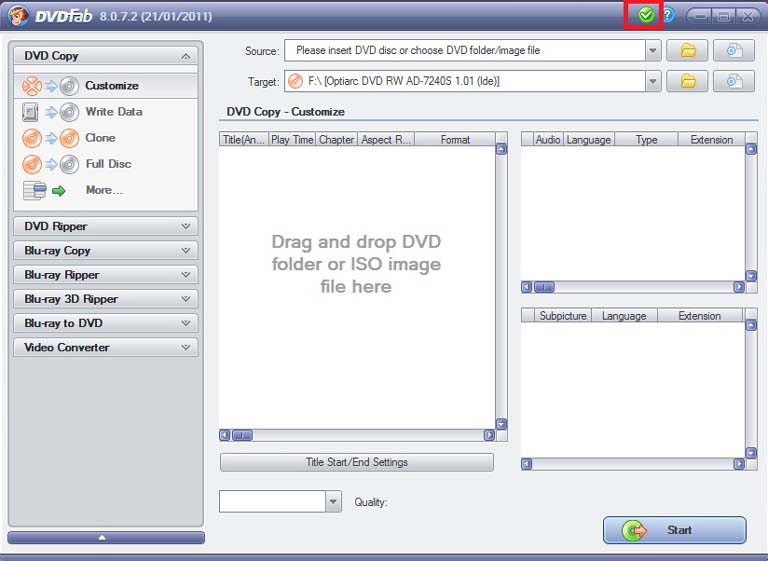The image size is (768, 561).
Task: Click subpicture list scroll down arrow
Action: click(x=751, y=452)
